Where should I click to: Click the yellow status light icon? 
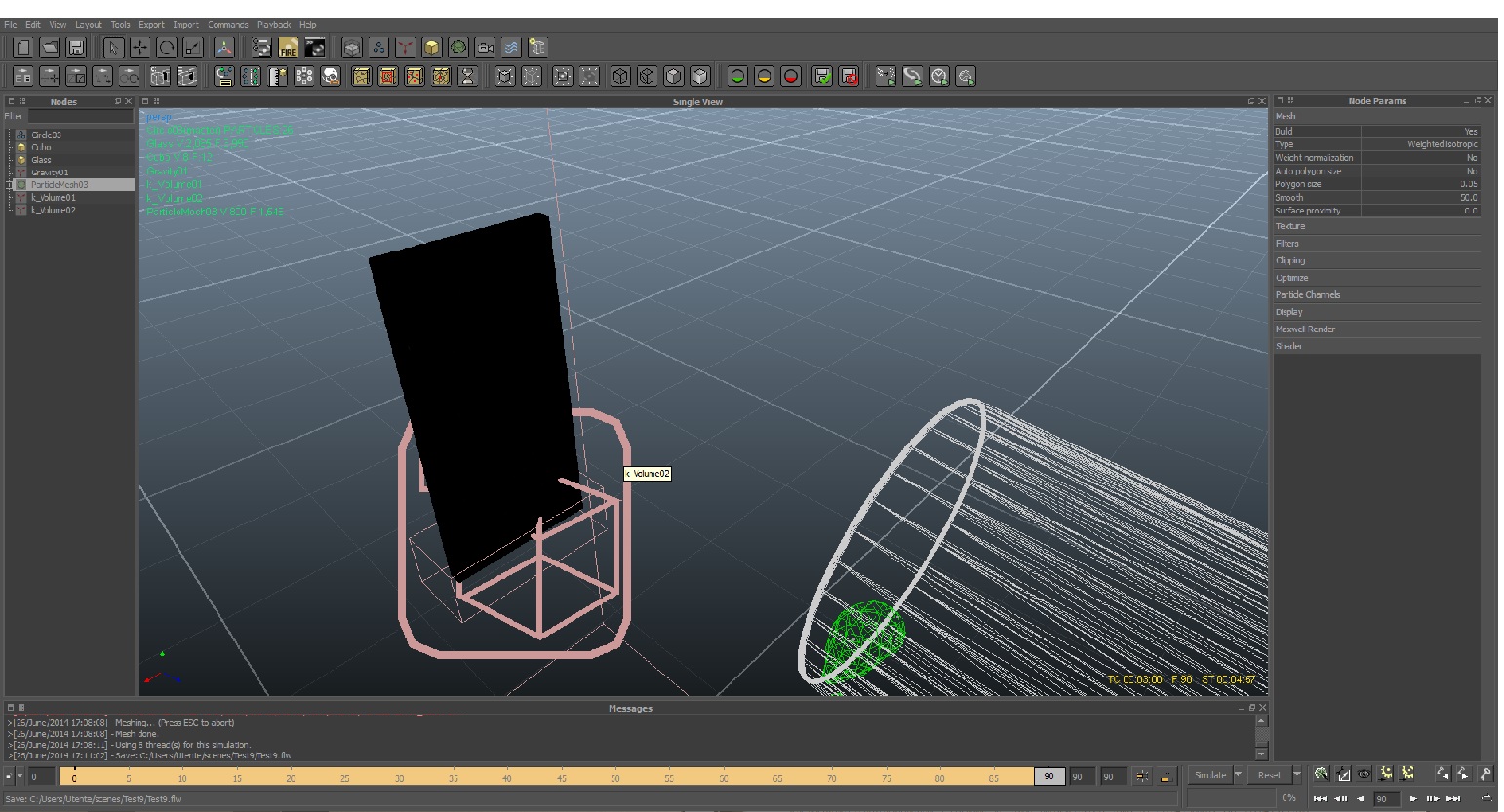765,76
